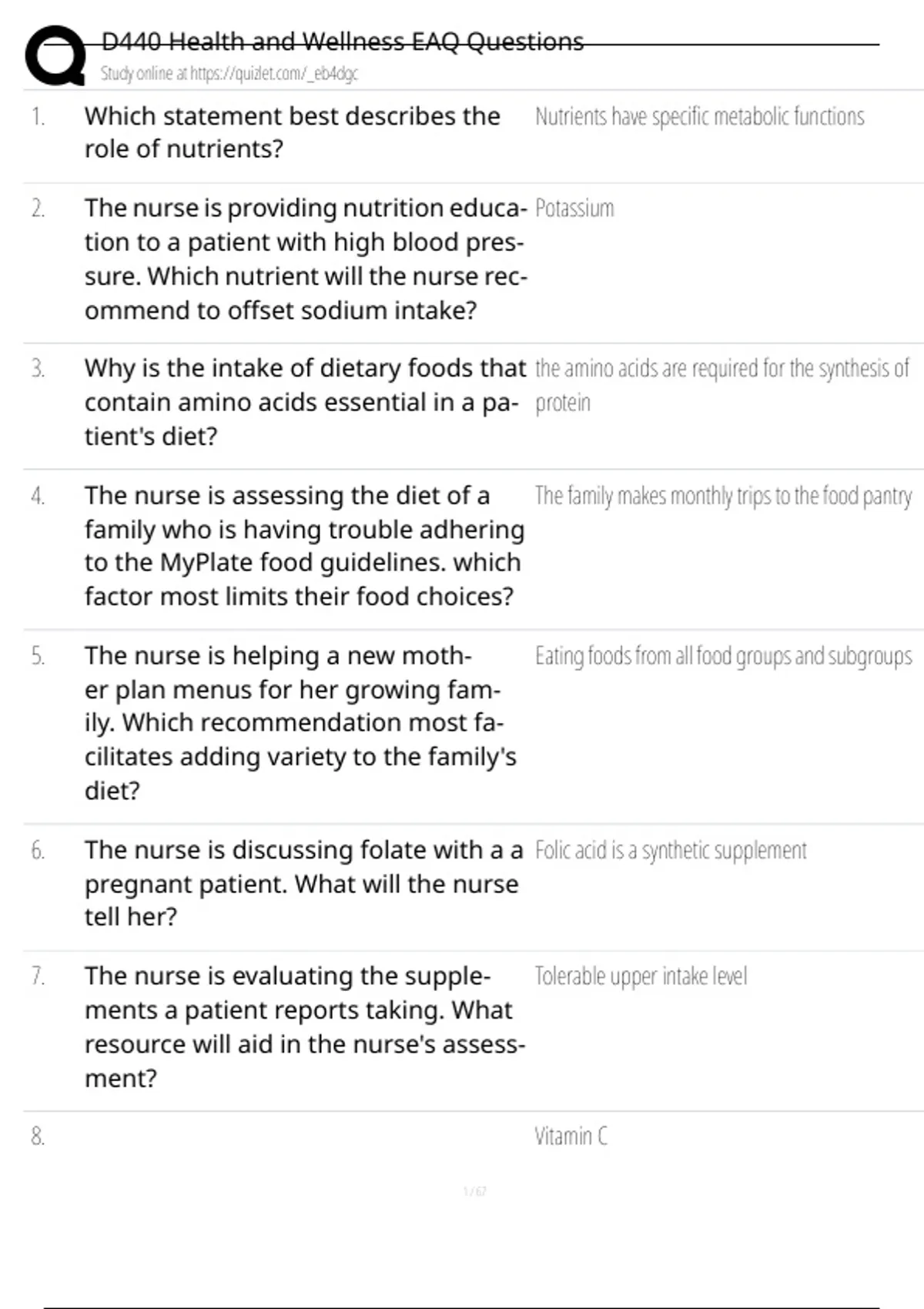924x1309 pixels.
Task: Click the page number indicator at bottom
Action: [474, 1192]
